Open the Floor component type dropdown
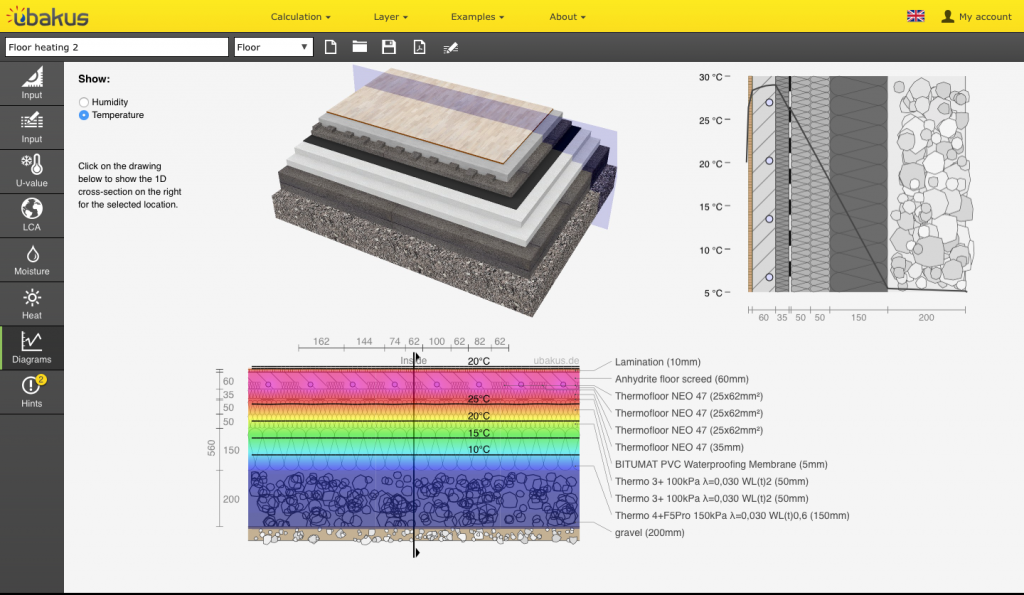The width and height of the screenshot is (1024, 595). coord(273,47)
